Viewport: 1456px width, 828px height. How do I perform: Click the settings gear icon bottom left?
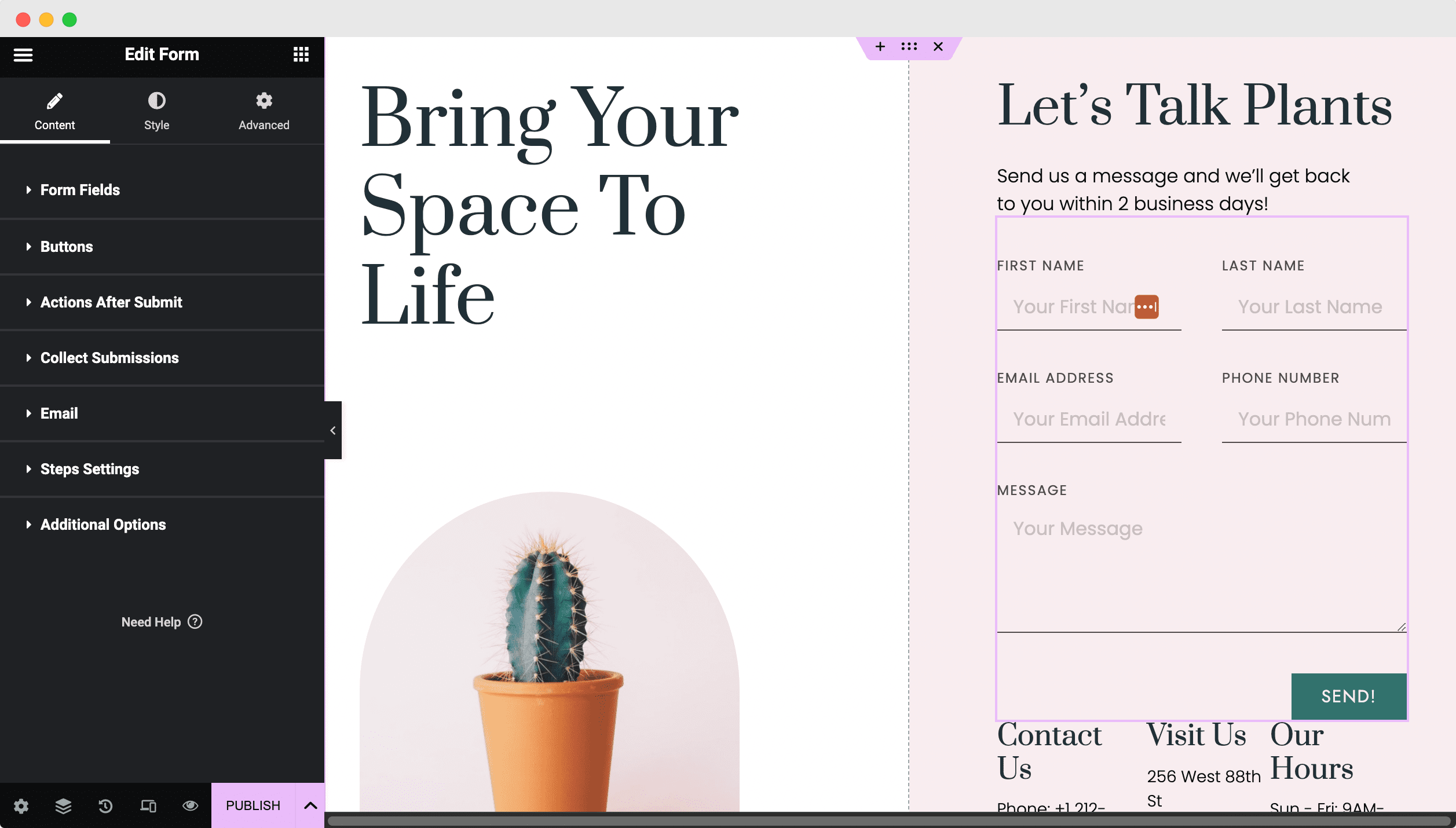pyautogui.click(x=21, y=806)
